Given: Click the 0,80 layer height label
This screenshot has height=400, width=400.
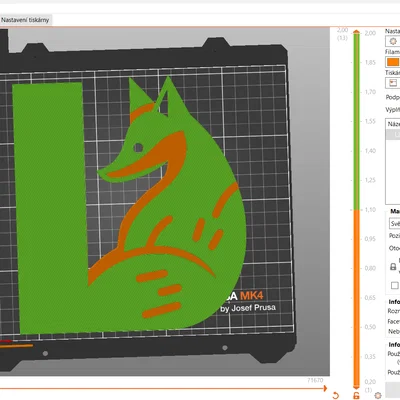Looking at the screenshot, I should pyautogui.click(x=370, y=268).
